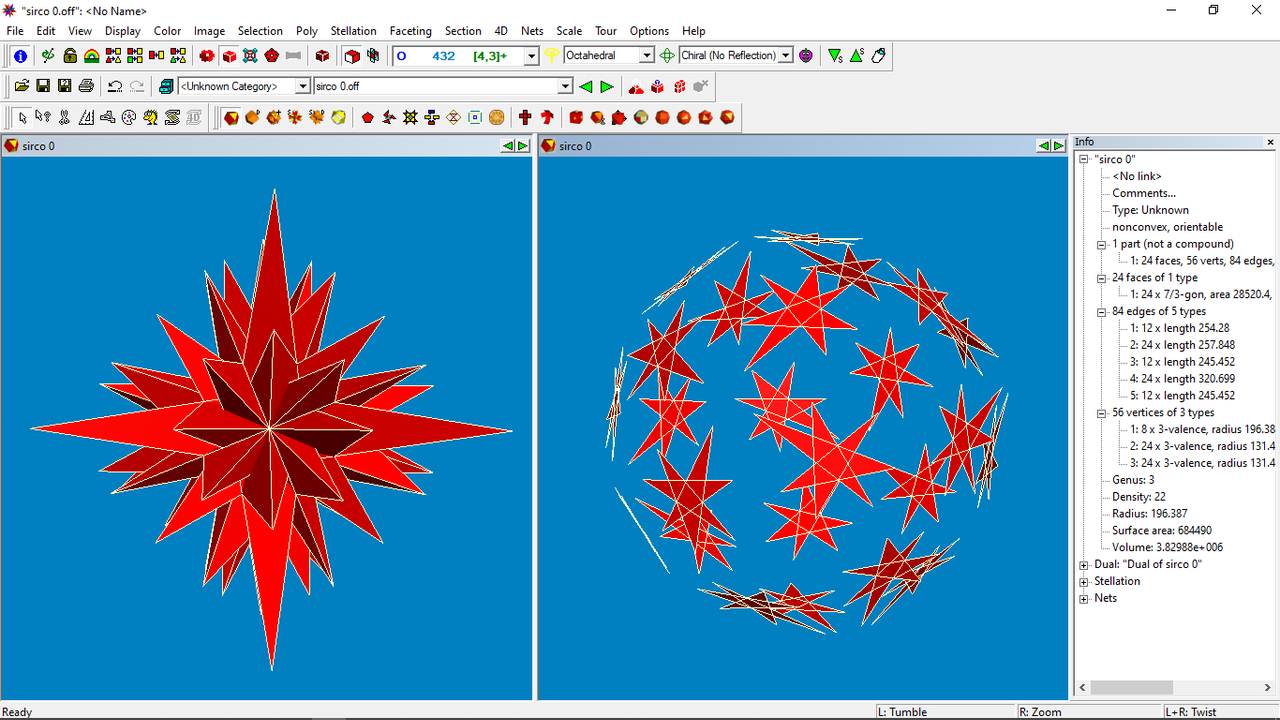
Task: Click left view's green left arrow button
Action: 508,146
